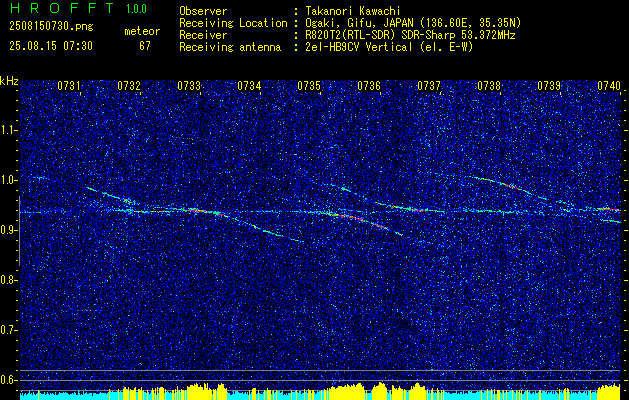The width and height of the screenshot is (629, 400).
Task: Click the 0735 time marker
Action: pos(309,85)
